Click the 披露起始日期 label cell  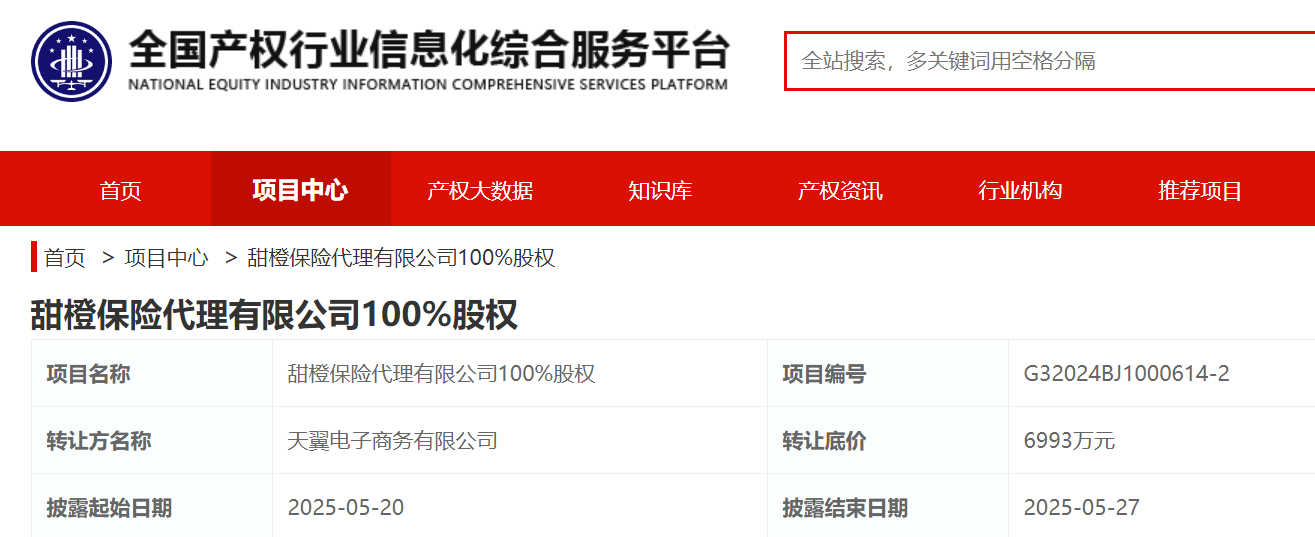[x=152, y=506]
